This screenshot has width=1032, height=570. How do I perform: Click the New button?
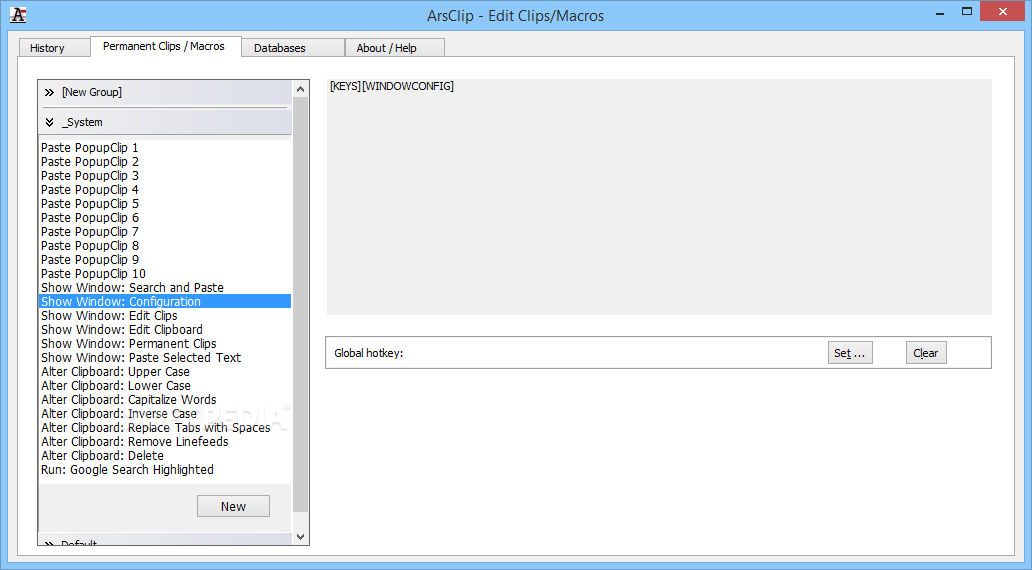pos(233,506)
